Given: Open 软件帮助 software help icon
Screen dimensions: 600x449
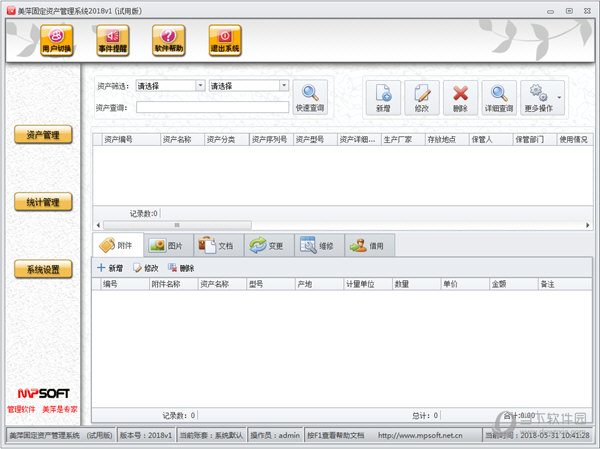Looking at the screenshot, I should [x=169, y=40].
